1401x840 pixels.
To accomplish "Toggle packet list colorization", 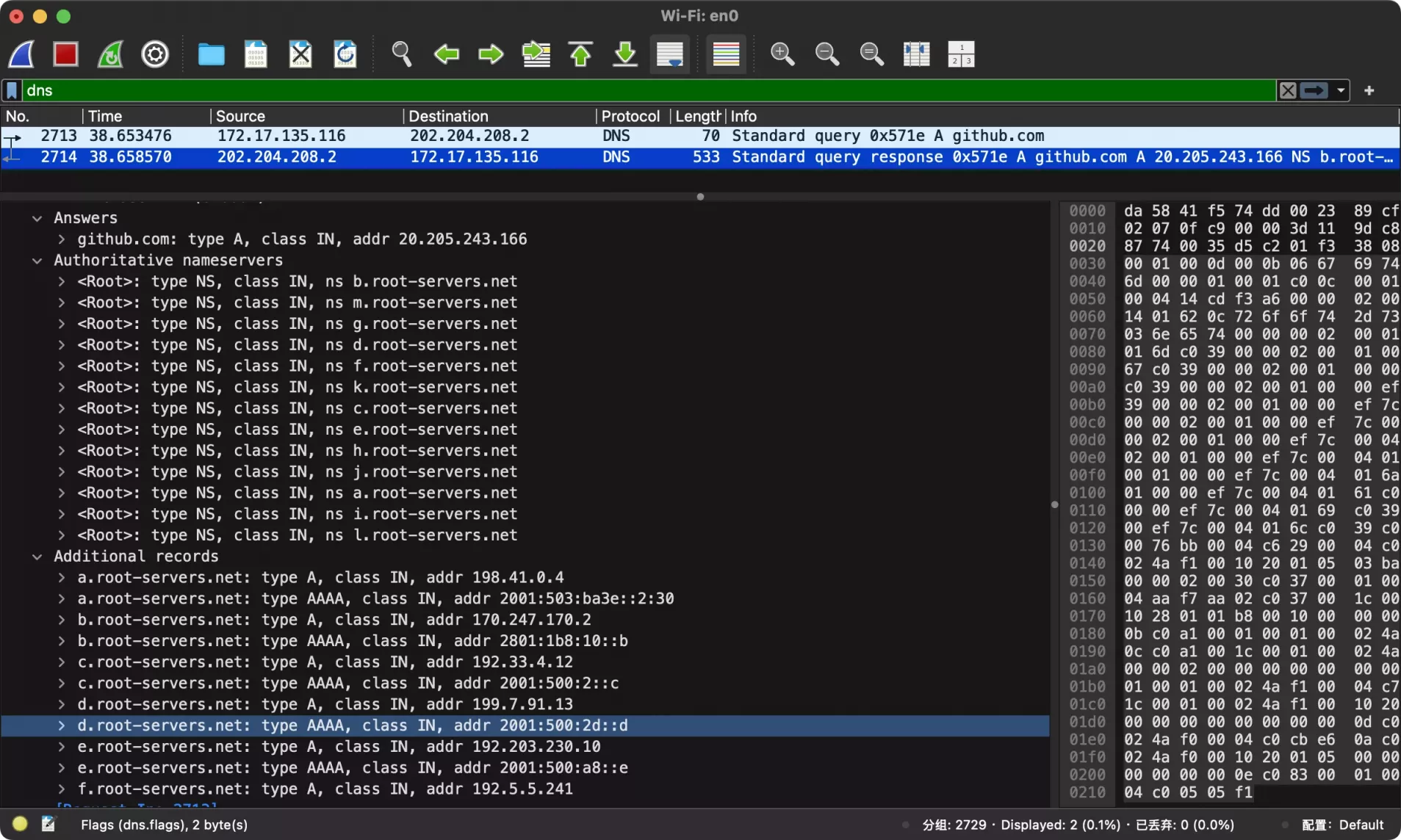I will 726,54.
